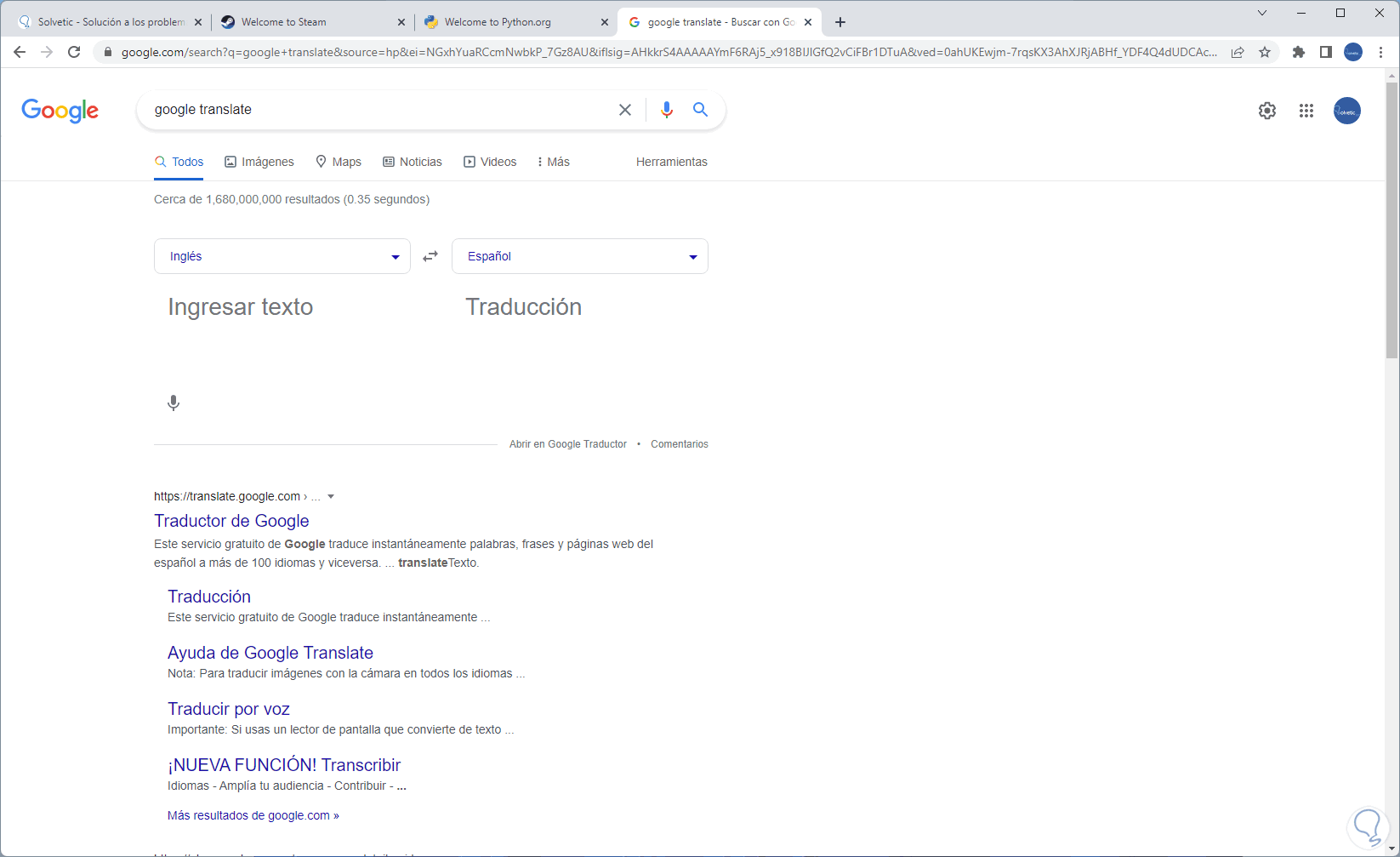The width and height of the screenshot is (1400, 857).
Task: Close the google translate tab
Action: [808, 22]
